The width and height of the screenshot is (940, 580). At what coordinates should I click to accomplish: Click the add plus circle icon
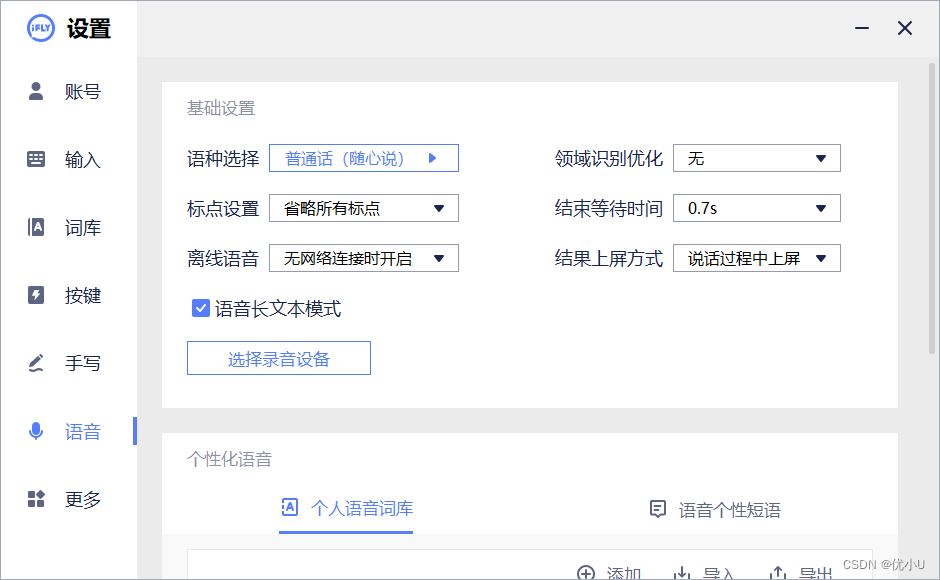pyautogui.click(x=586, y=573)
